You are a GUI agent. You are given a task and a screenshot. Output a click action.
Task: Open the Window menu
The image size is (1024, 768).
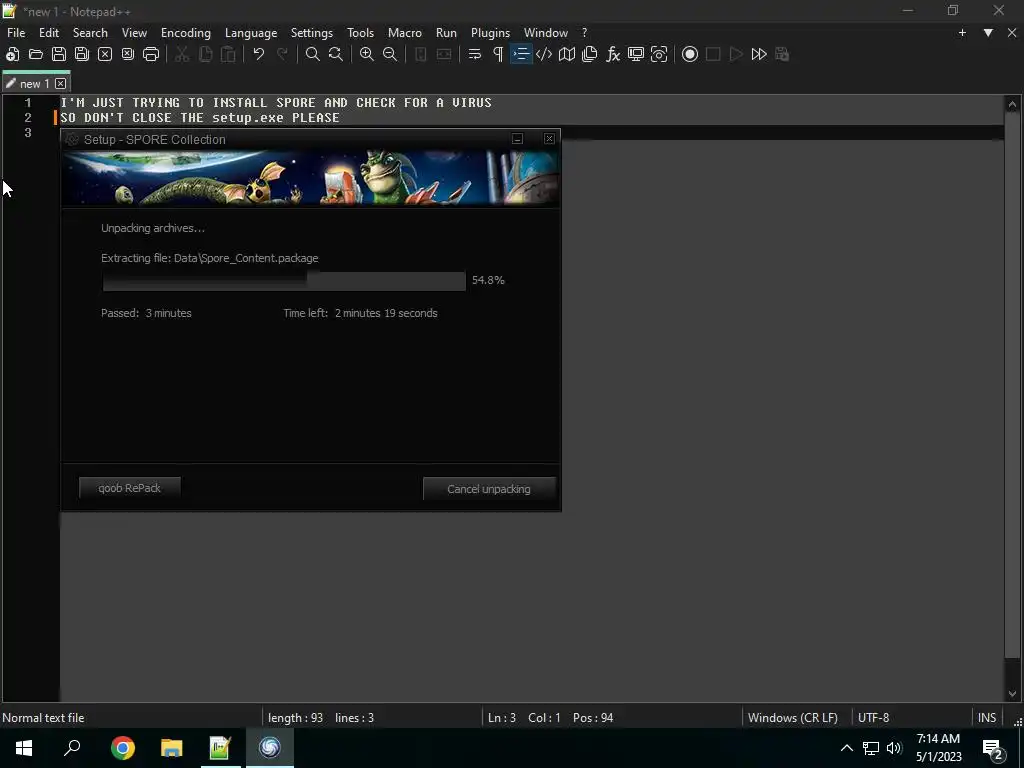545,33
